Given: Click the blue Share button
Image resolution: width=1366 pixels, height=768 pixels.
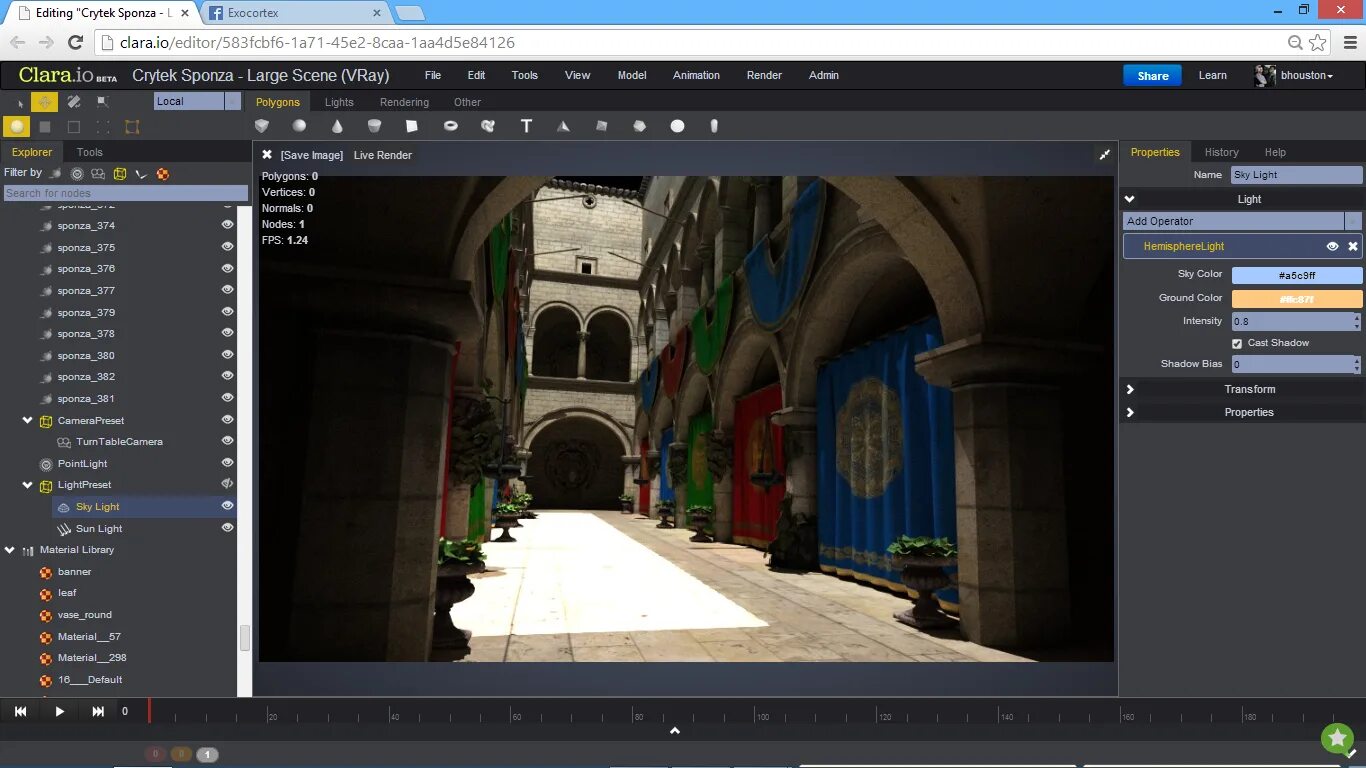Looking at the screenshot, I should coord(1152,76).
